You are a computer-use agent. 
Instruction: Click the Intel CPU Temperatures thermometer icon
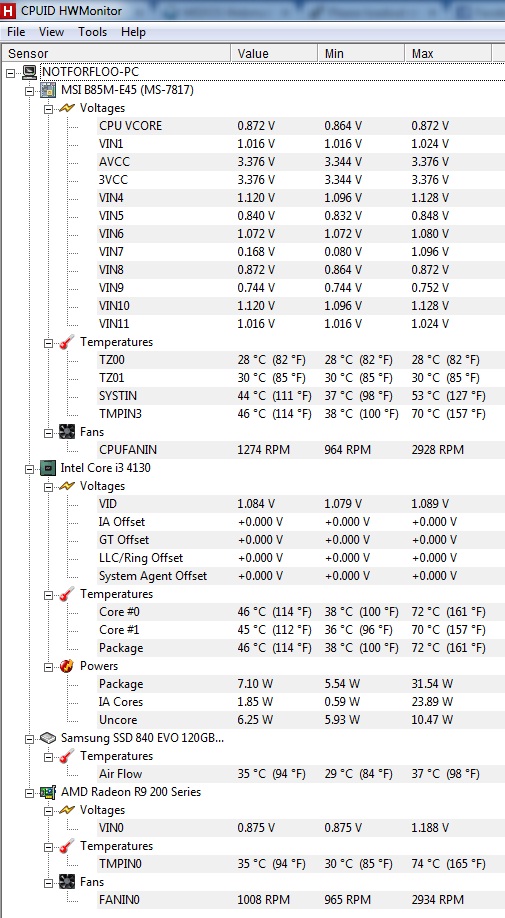click(67, 594)
